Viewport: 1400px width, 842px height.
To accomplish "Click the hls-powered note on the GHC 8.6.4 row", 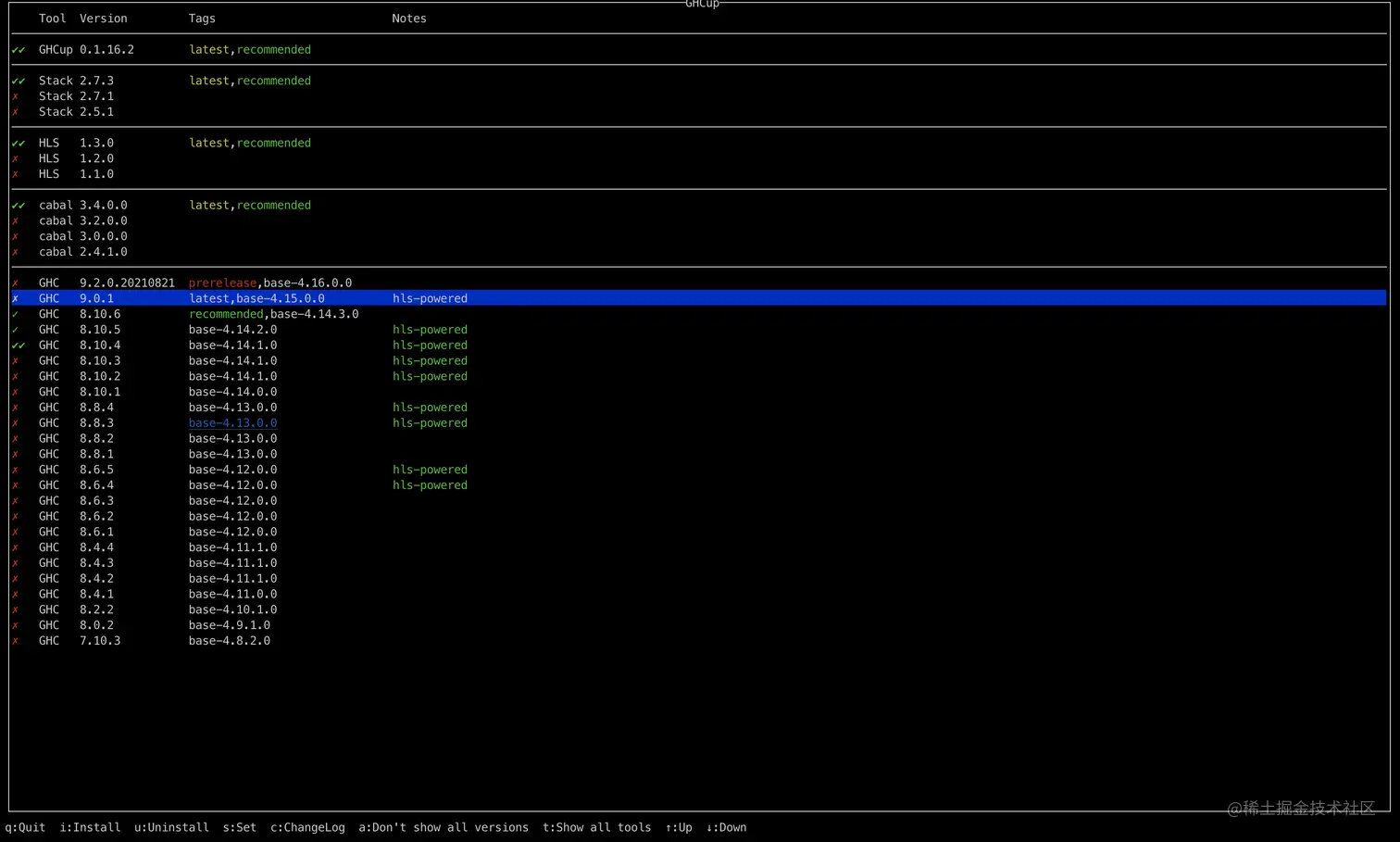I will point(430,485).
